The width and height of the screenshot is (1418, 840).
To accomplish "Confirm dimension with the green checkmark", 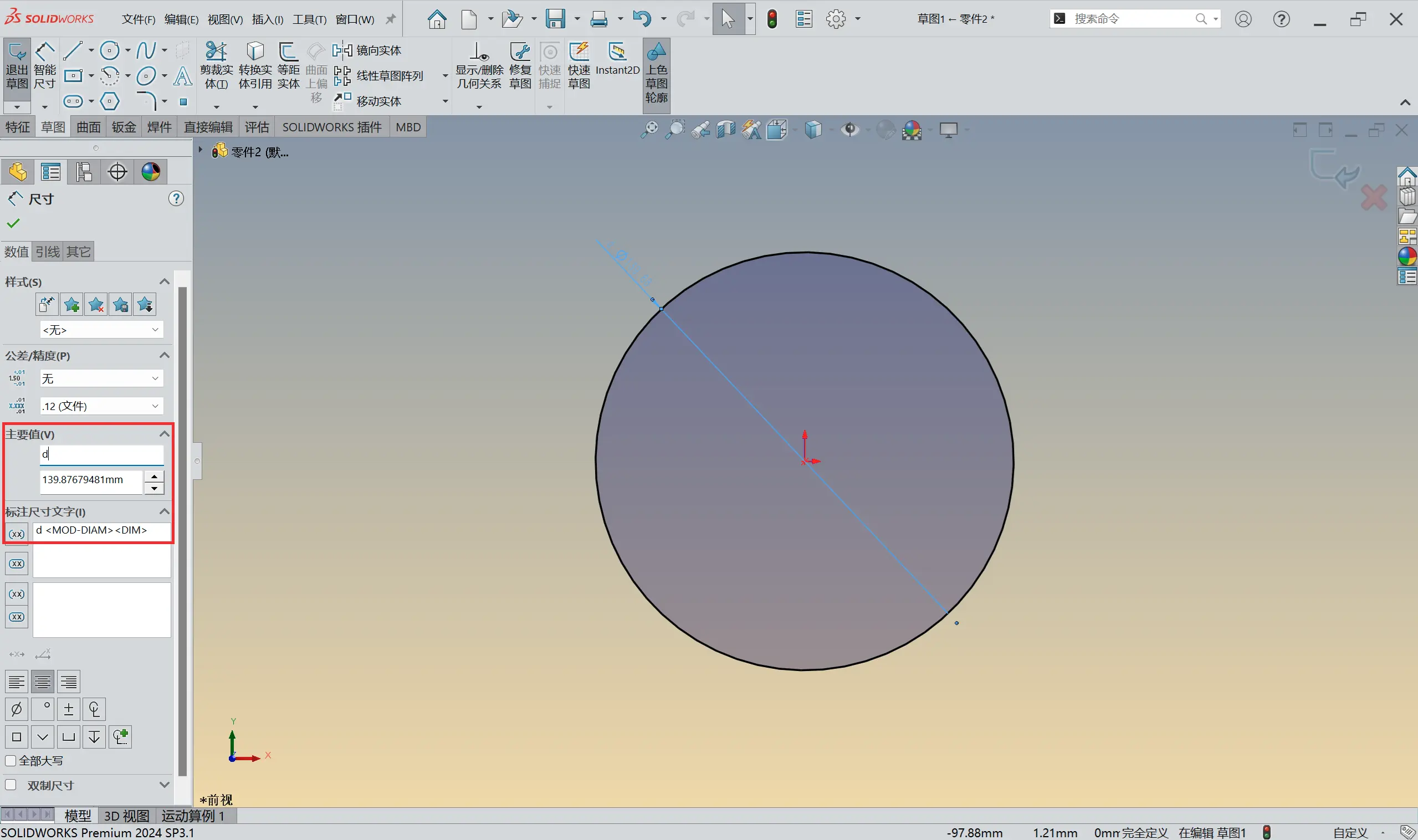I will tap(13, 224).
